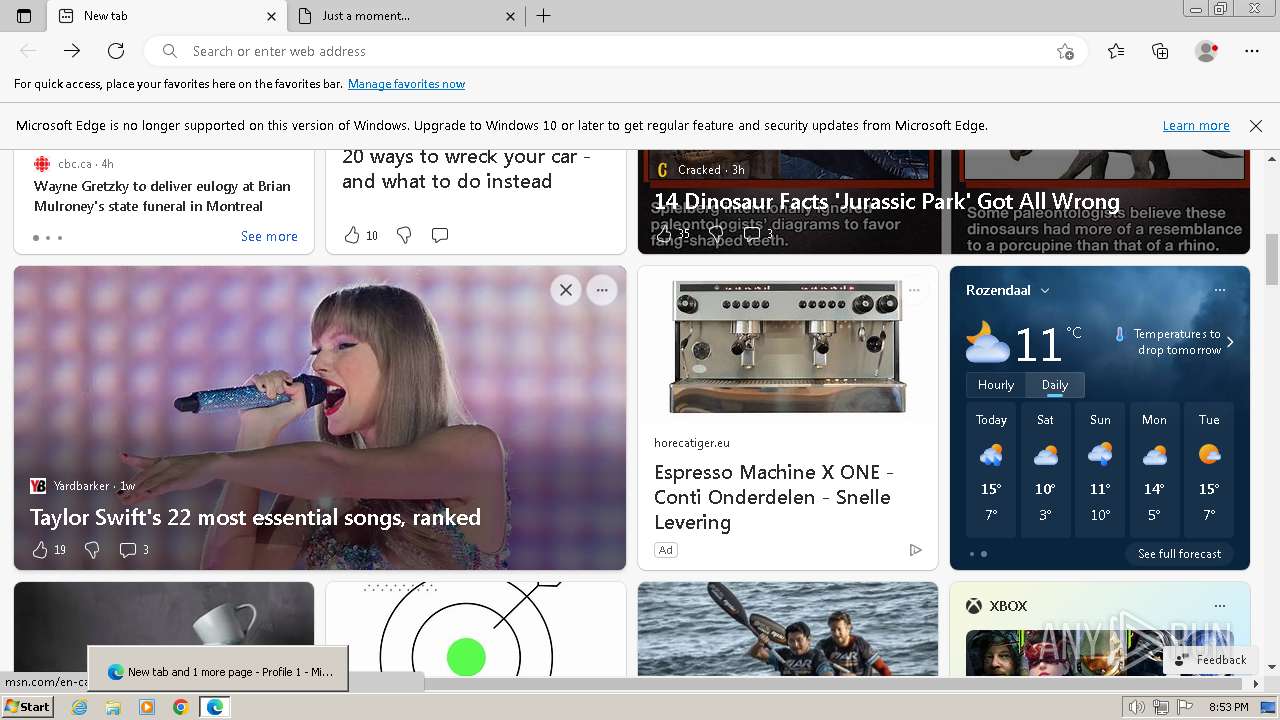
Task: Open the Favorites list icon
Action: coord(1116,51)
